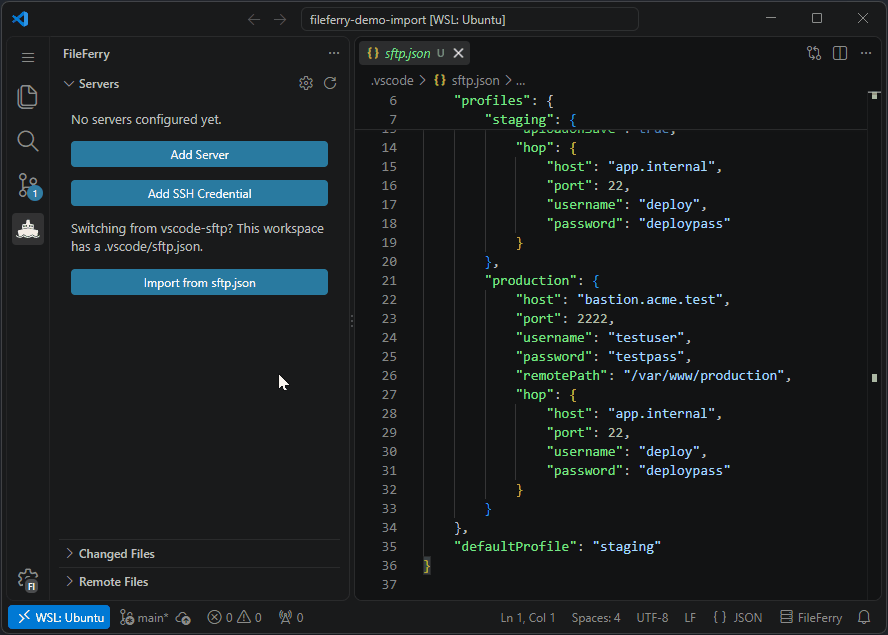The height and width of the screenshot is (635, 888).
Task: Select the sftp.json editor tab
Action: pyautogui.click(x=415, y=53)
